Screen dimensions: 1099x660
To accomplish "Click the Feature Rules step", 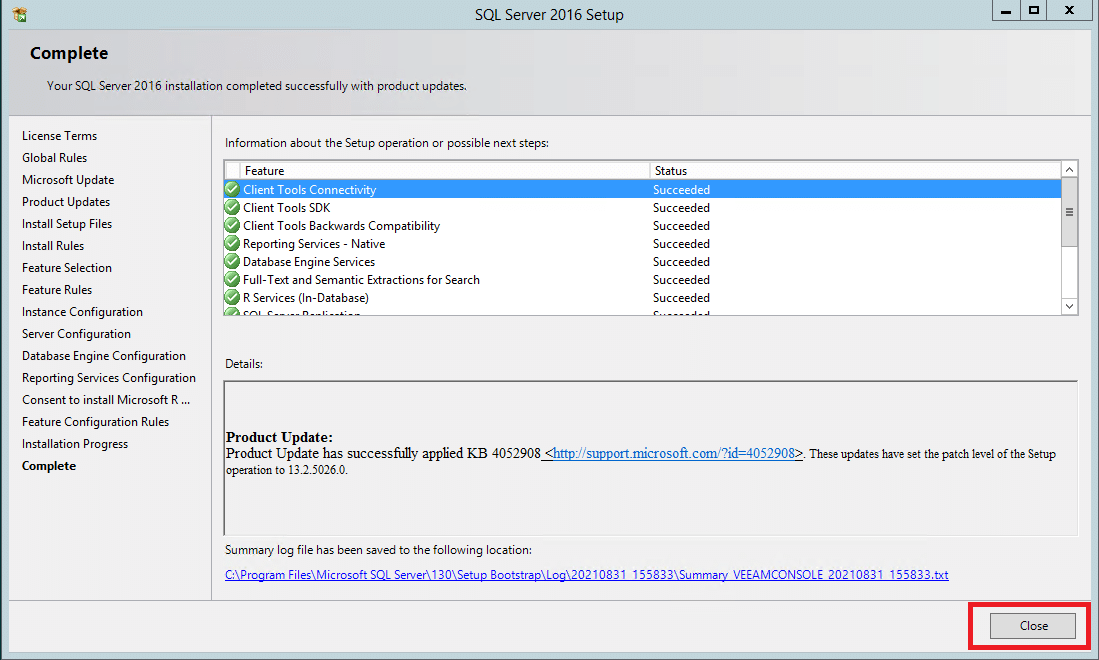I will 57,289.
